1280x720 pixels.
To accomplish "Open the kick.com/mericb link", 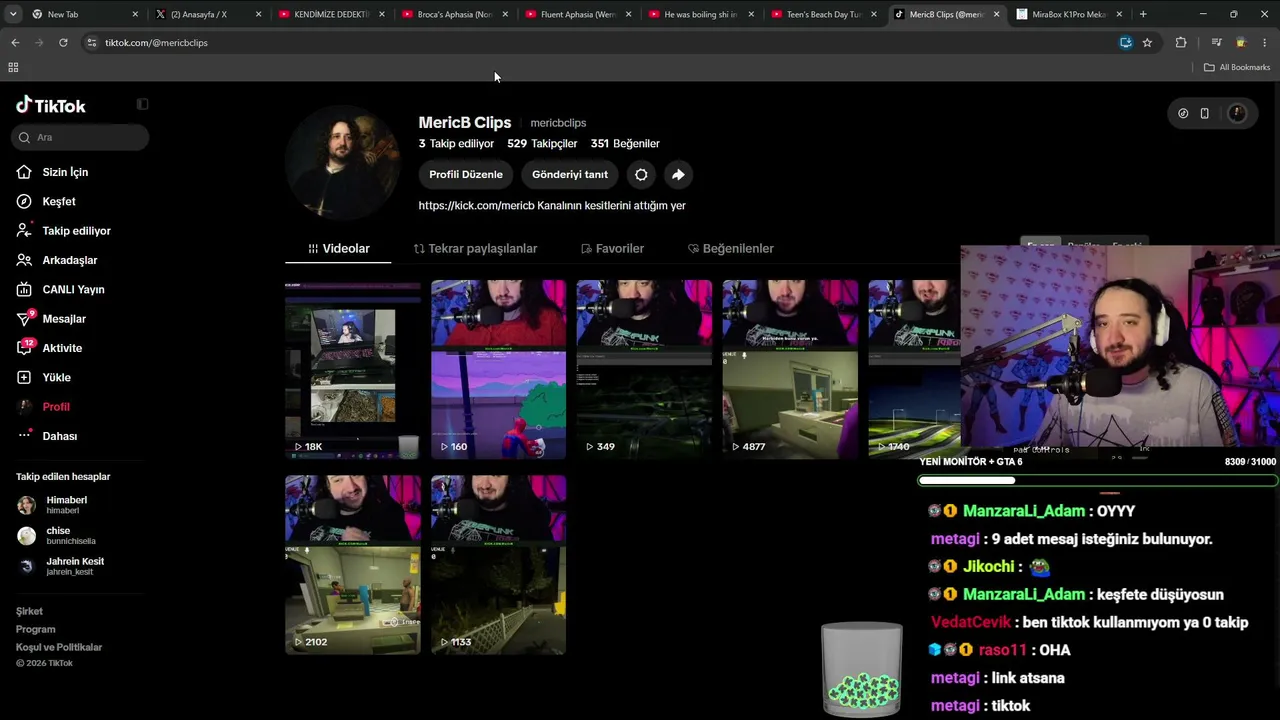I will tap(478, 205).
